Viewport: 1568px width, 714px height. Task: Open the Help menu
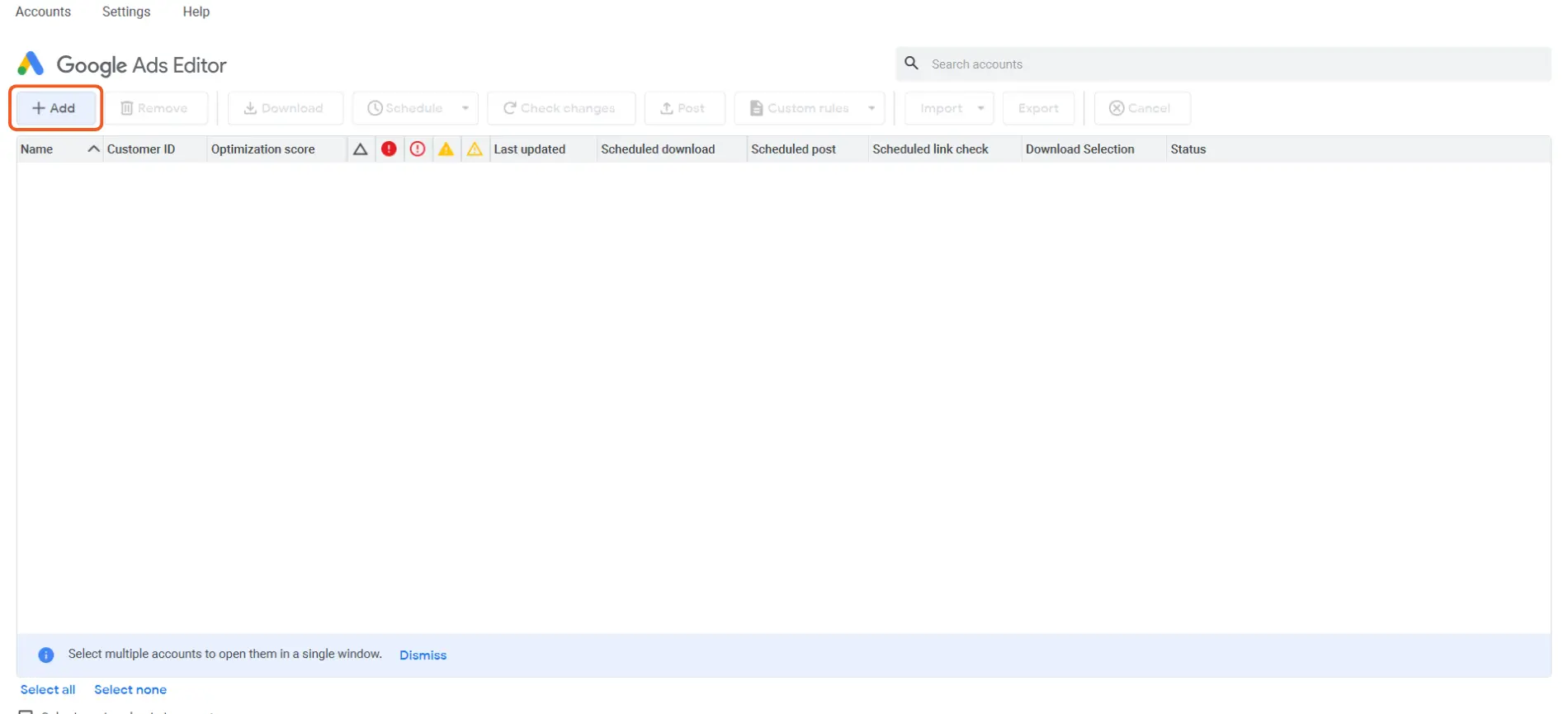click(196, 12)
